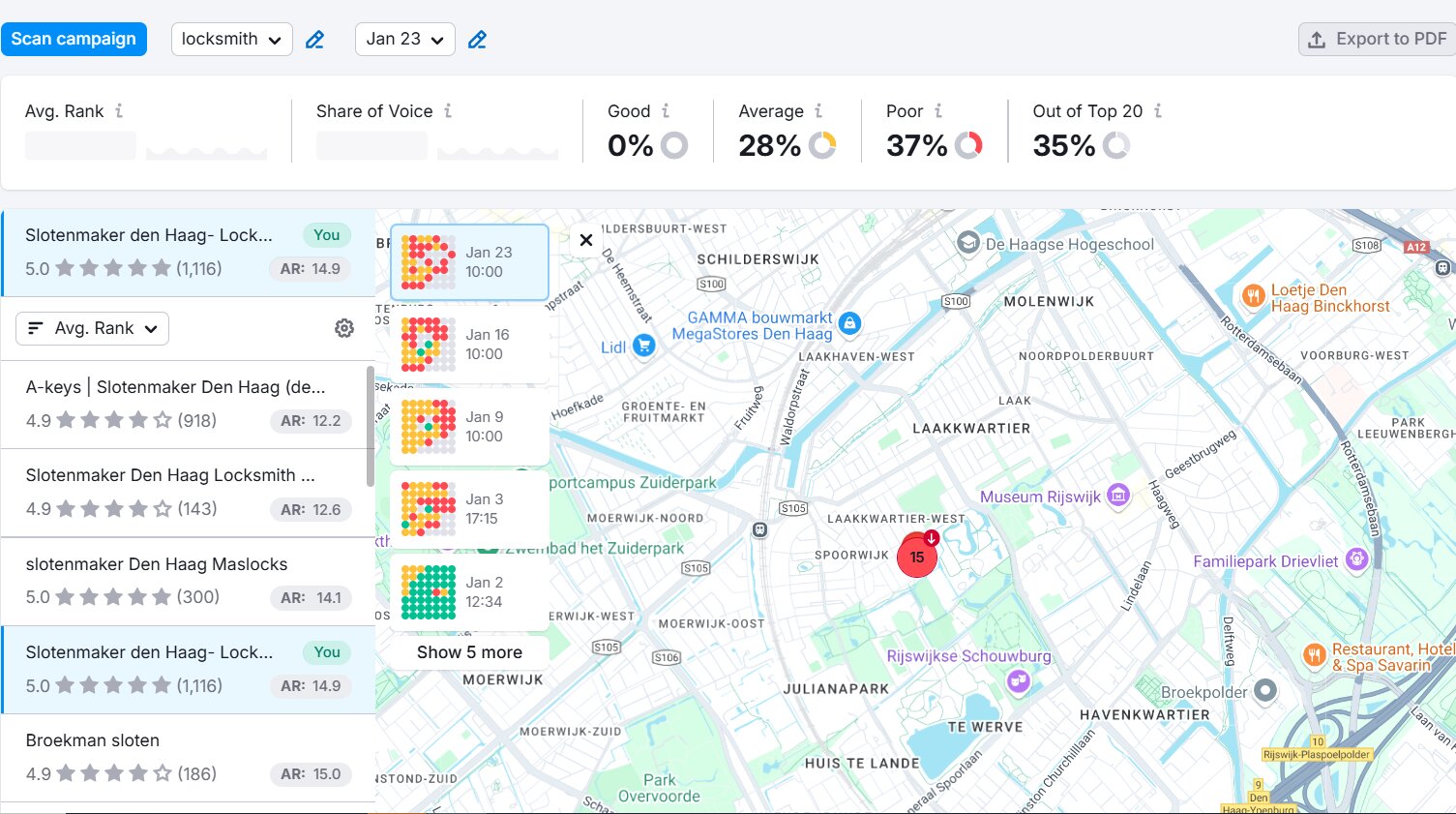
Task: Click Broekpolder location marker icon
Action: tap(1265, 691)
